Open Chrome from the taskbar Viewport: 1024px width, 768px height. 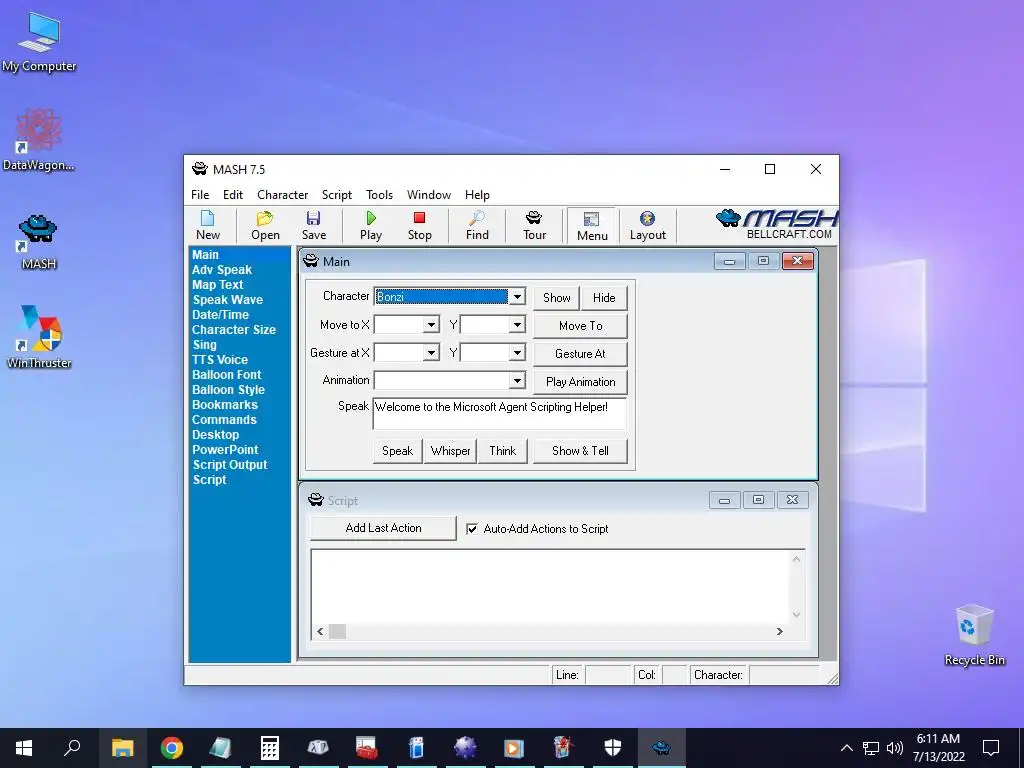(172, 748)
